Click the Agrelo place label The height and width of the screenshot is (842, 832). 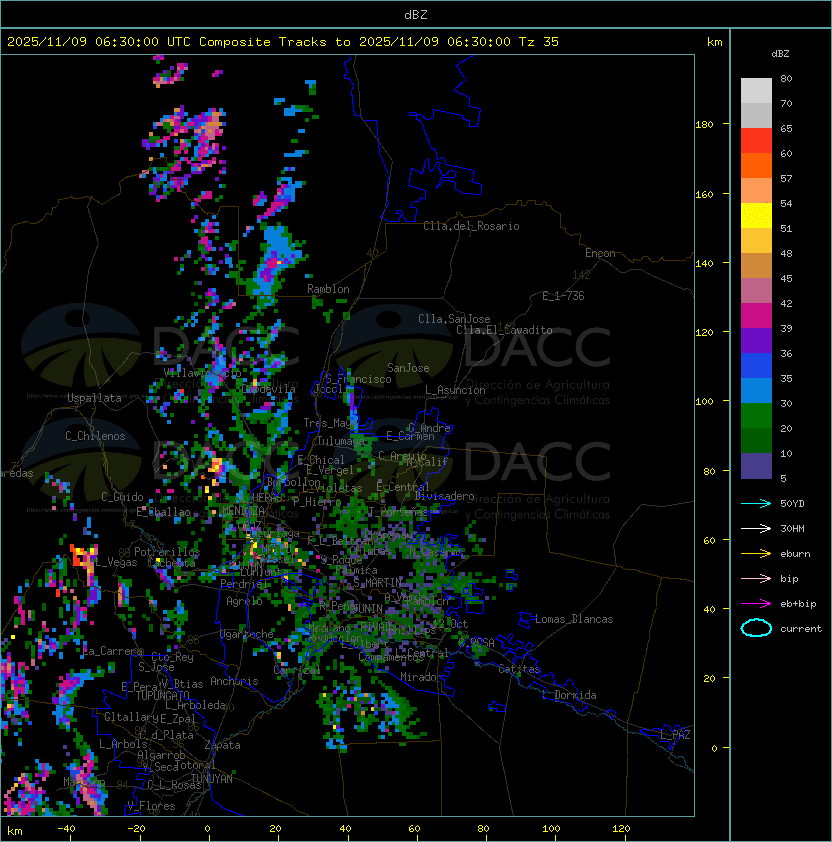tap(244, 601)
